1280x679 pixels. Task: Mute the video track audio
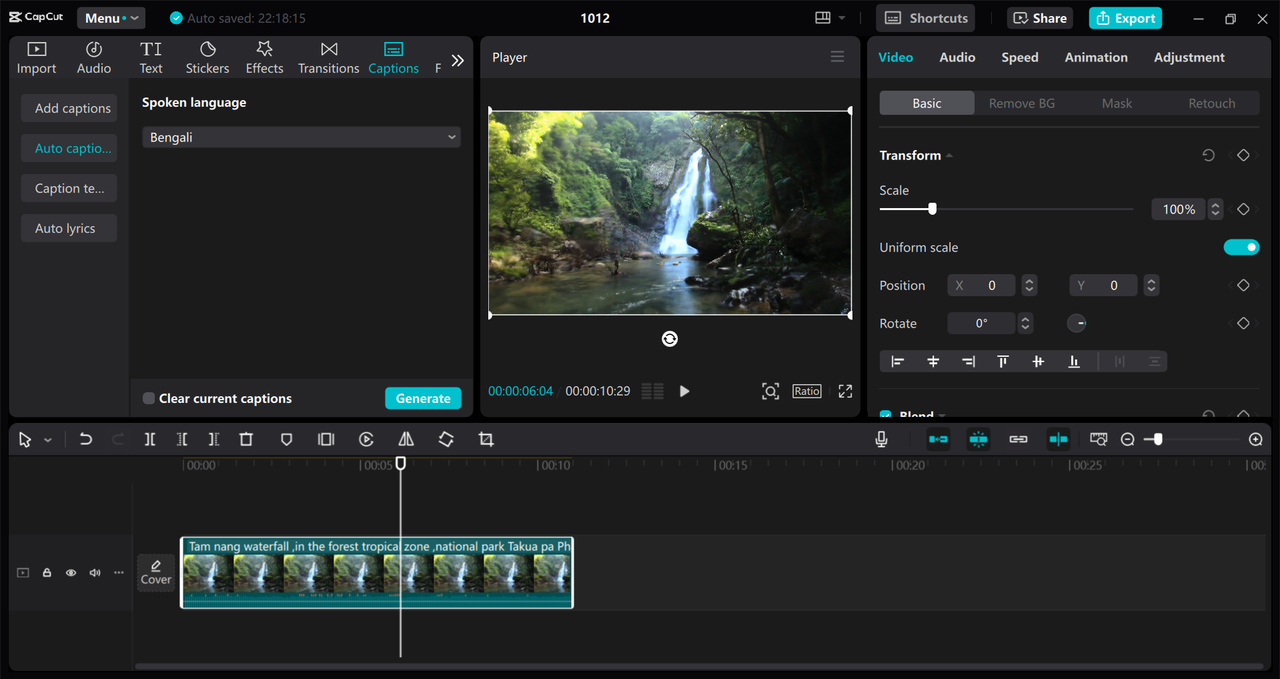pyautogui.click(x=95, y=573)
